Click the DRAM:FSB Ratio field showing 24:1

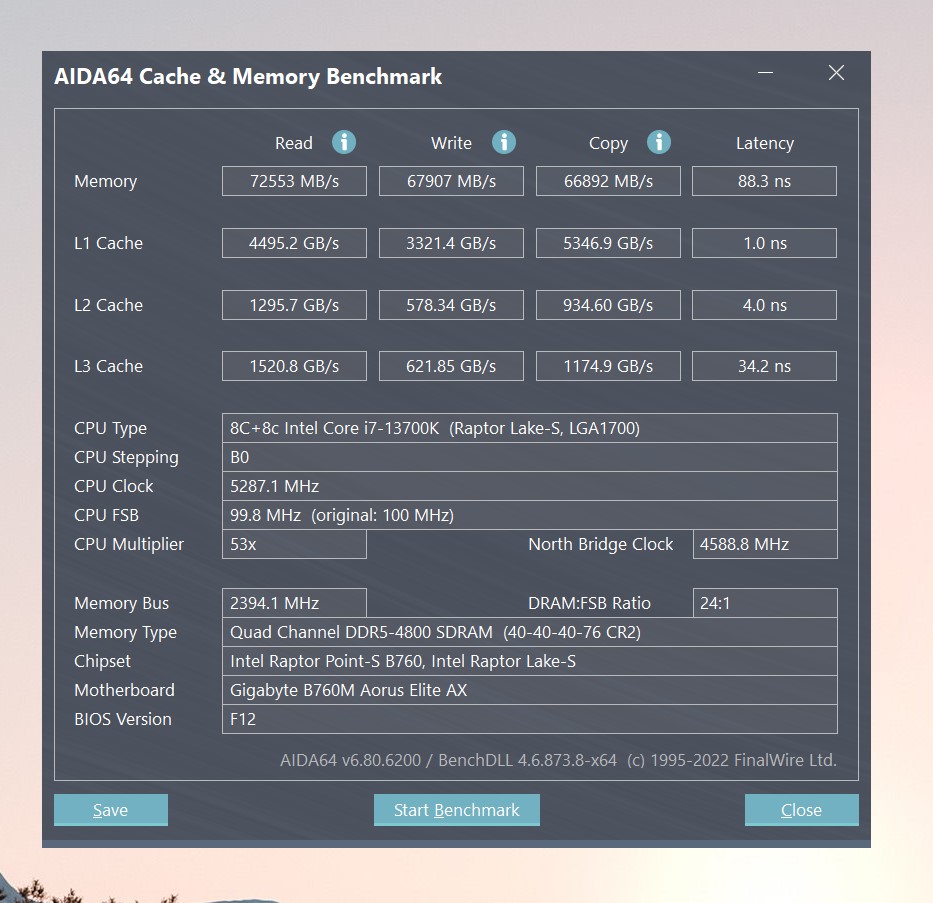(x=763, y=603)
